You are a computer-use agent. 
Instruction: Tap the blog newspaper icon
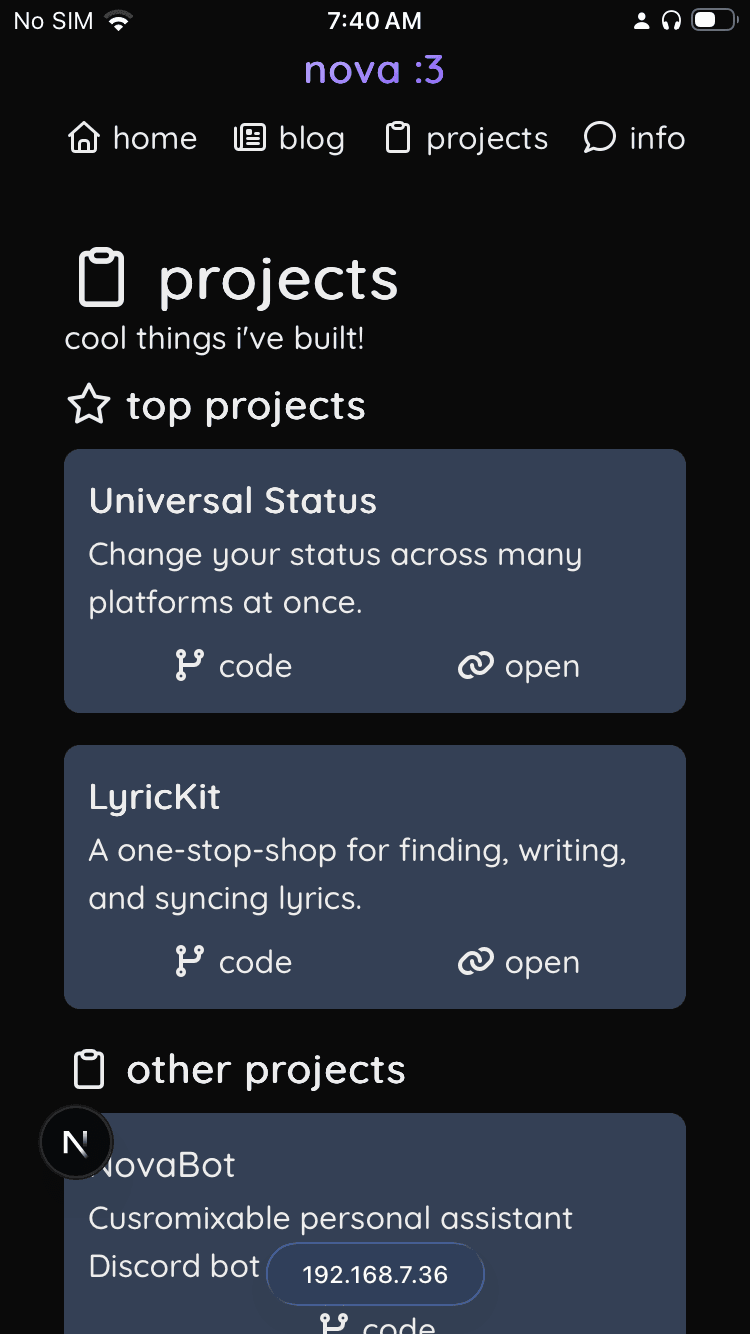[x=250, y=138]
